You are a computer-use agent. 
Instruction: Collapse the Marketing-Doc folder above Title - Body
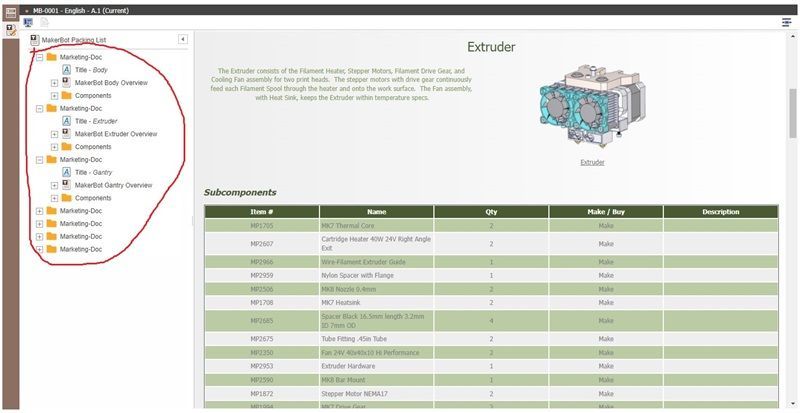40,57
